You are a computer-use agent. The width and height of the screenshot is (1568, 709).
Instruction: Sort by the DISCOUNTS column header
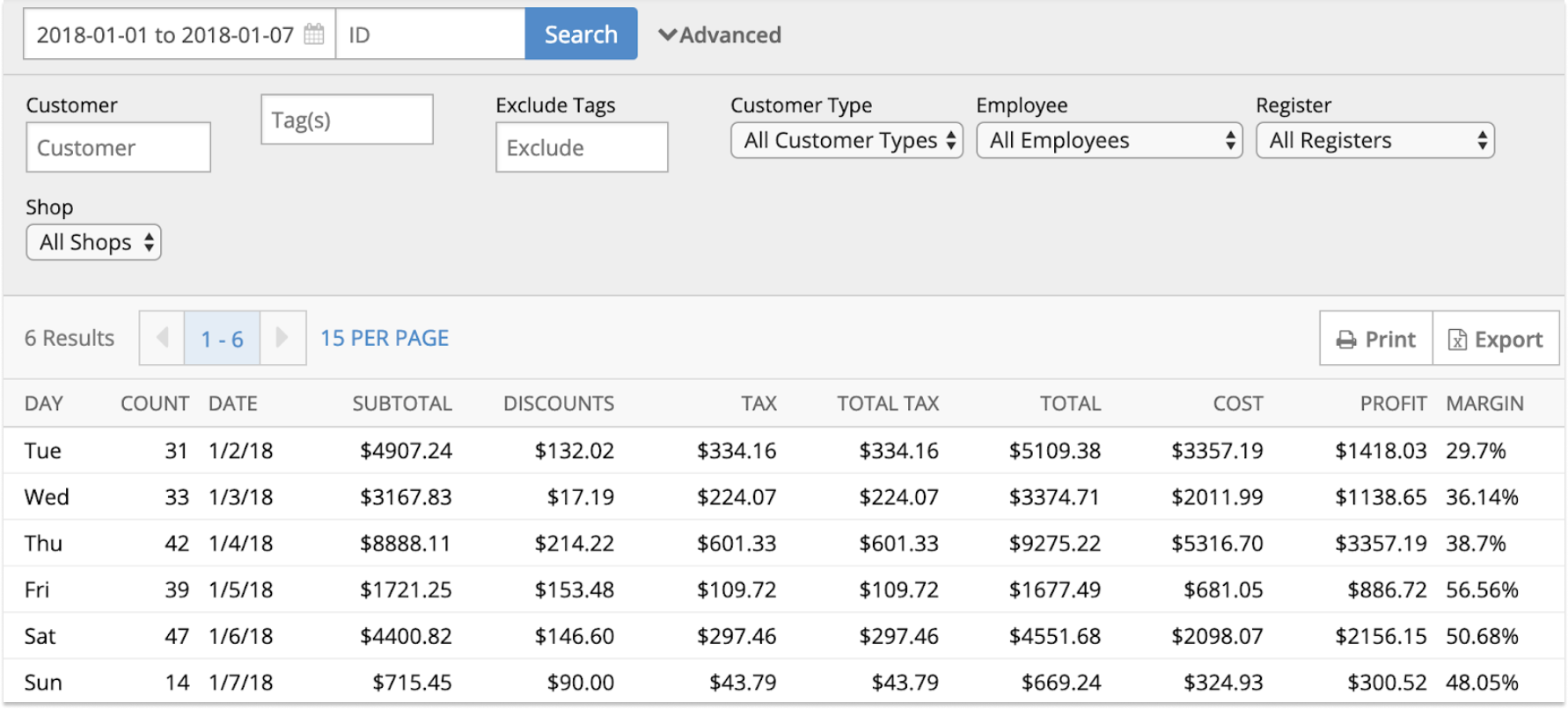tap(559, 404)
